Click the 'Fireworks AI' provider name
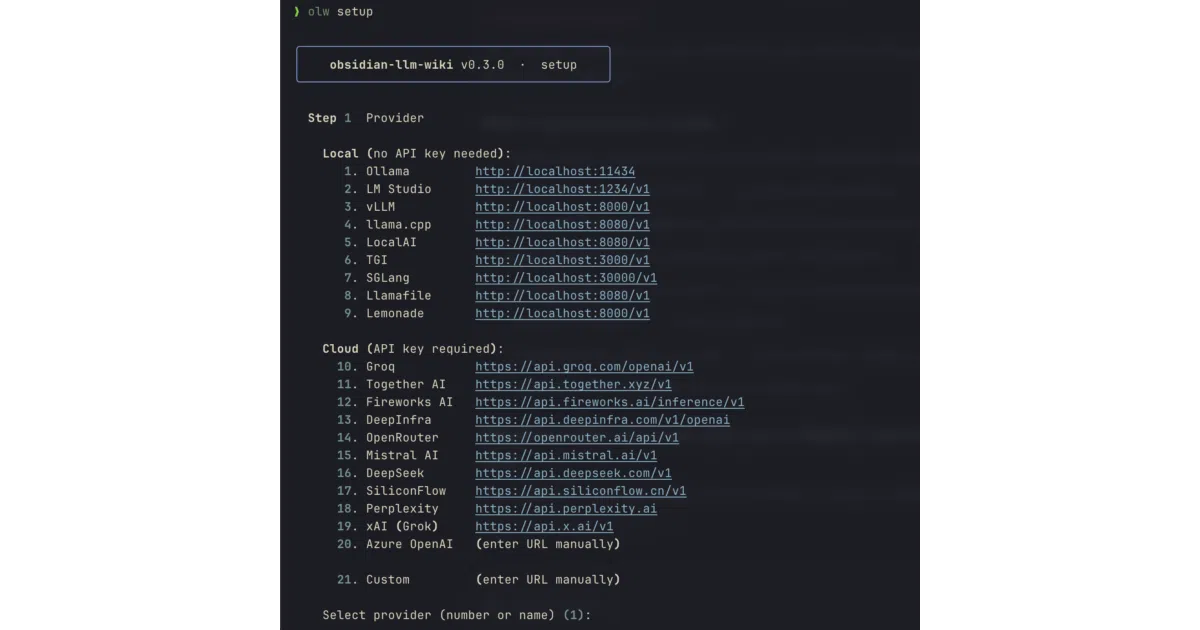The height and width of the screenshot is (630, 1200). pos(409,402)
